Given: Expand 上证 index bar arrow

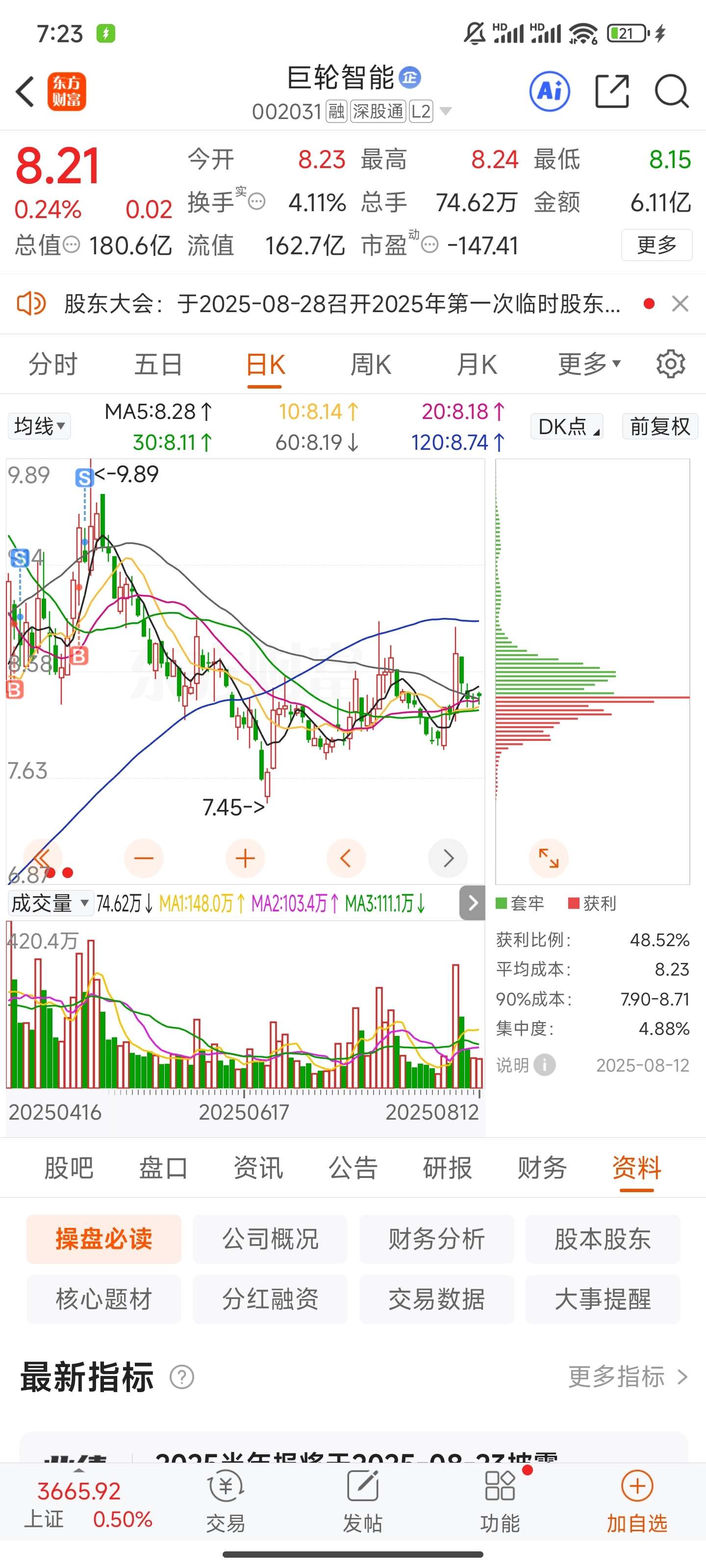Looking at the screenshot, I should [x=79, y=1470].
